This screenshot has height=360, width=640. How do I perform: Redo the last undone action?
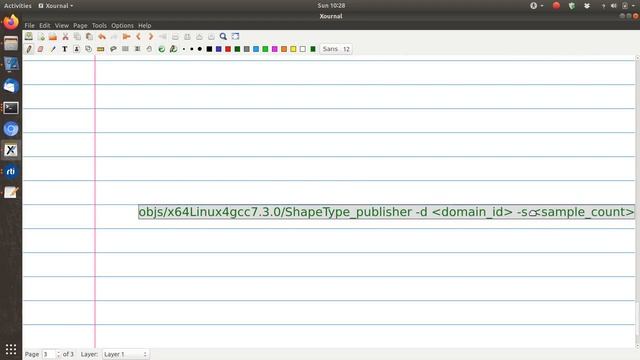pos(114,36)
